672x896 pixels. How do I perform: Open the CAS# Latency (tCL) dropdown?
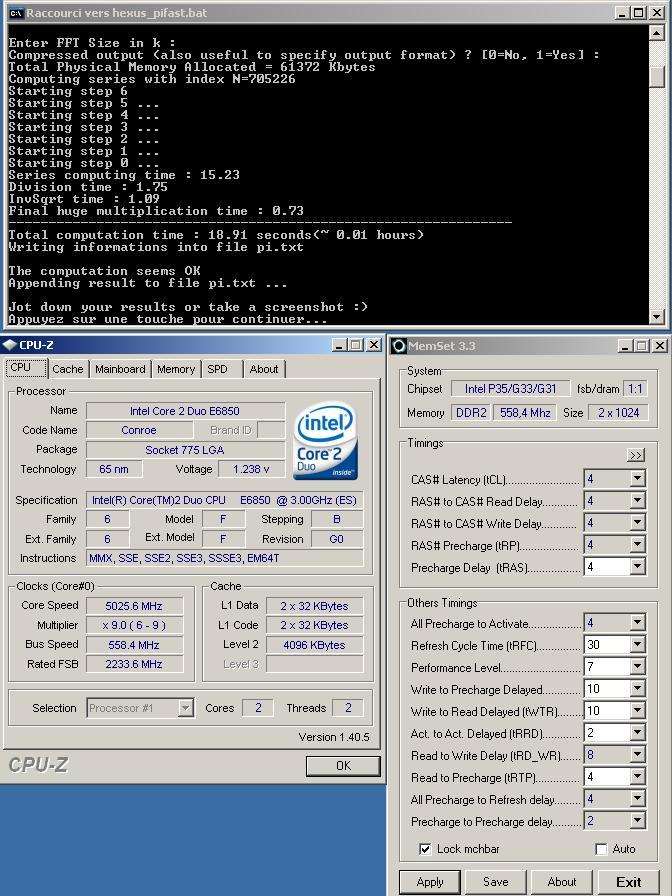point(637,479)
